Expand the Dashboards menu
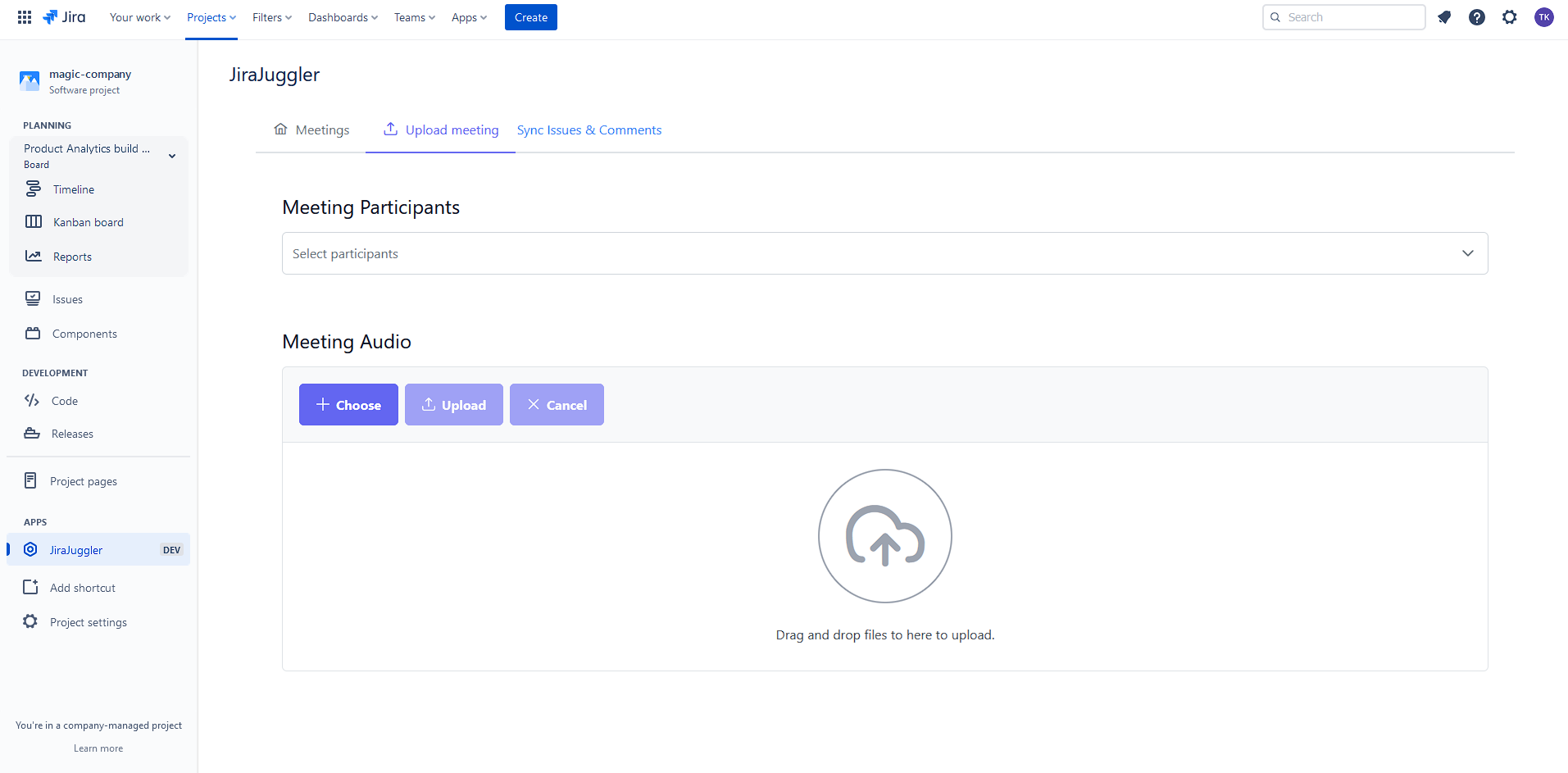 tap(343, 17)
